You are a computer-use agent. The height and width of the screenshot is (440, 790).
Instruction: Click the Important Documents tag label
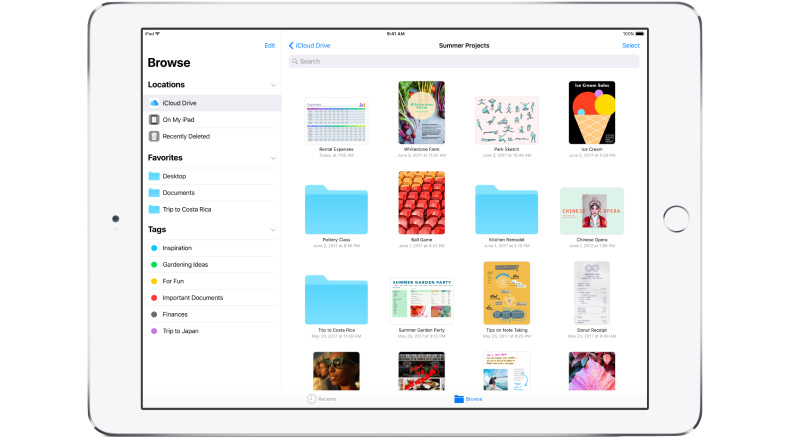(x=192, y=298)
